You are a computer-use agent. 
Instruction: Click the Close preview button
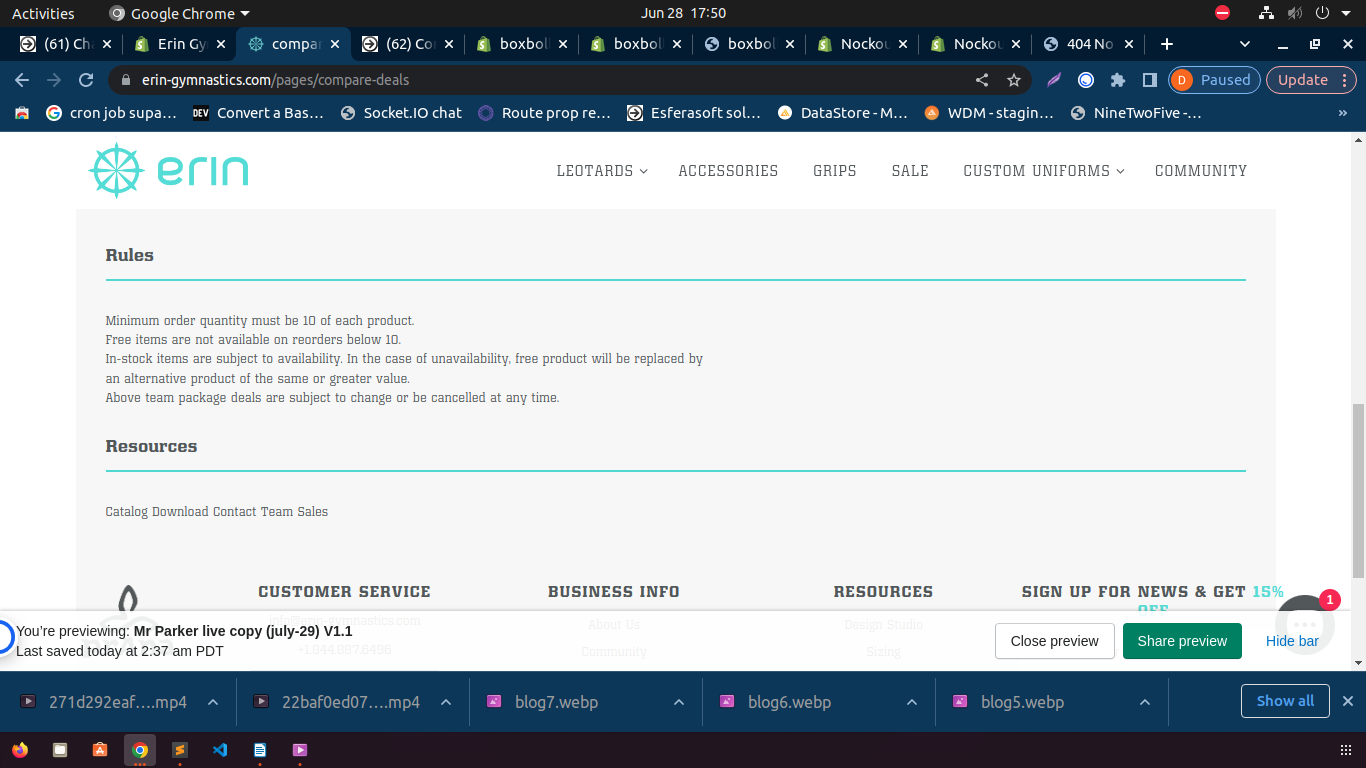[x=1054, y=641]
